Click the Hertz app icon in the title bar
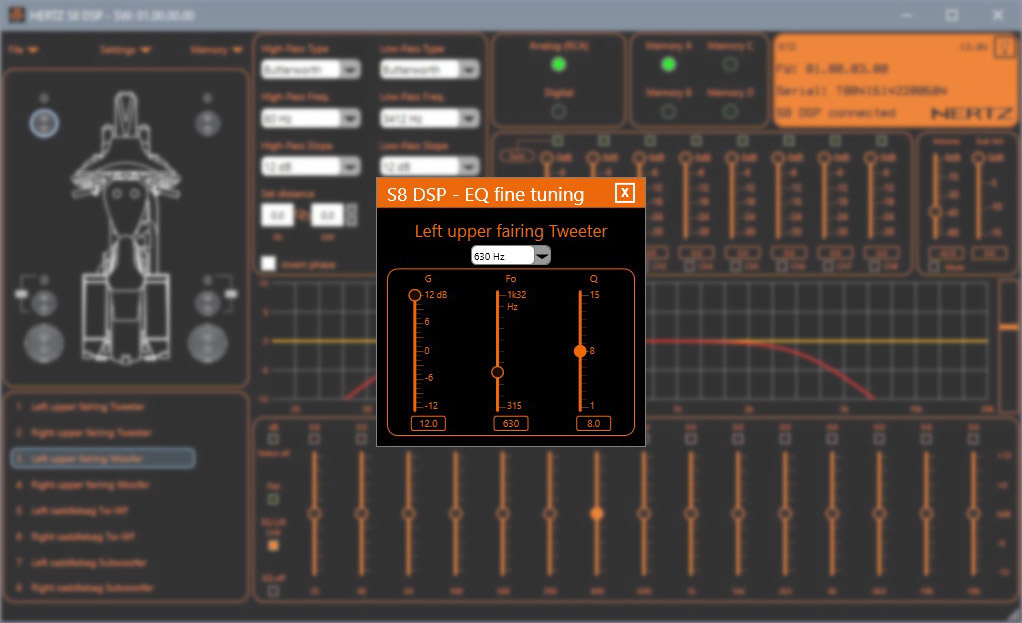Screen dimensions: 1022x623 16,14
